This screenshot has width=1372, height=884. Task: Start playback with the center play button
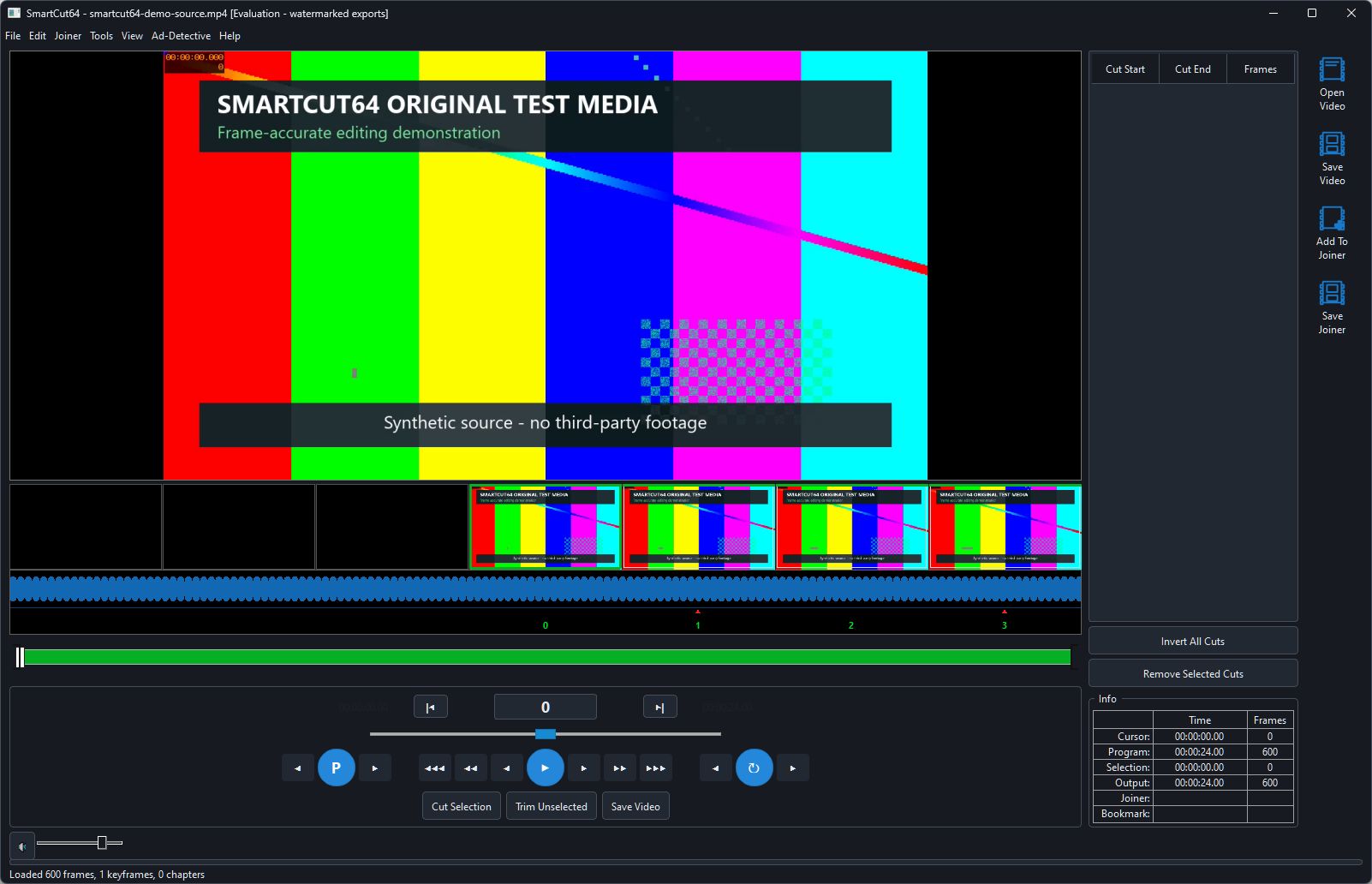click(x=545, y=768)
